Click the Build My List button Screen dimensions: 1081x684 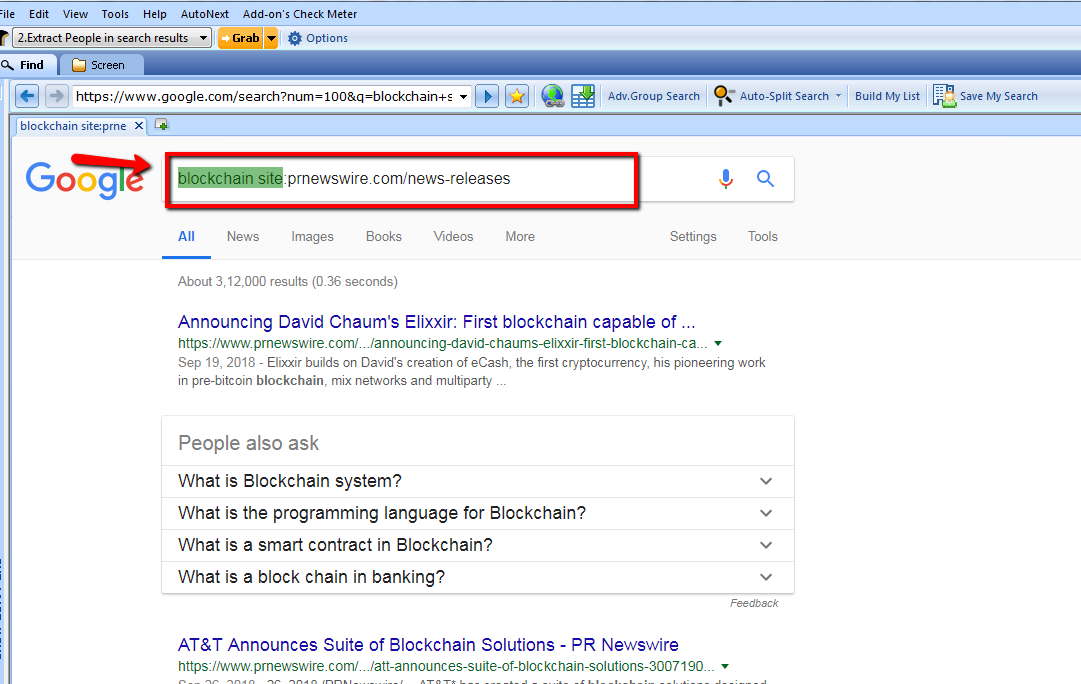coord(887,96)
